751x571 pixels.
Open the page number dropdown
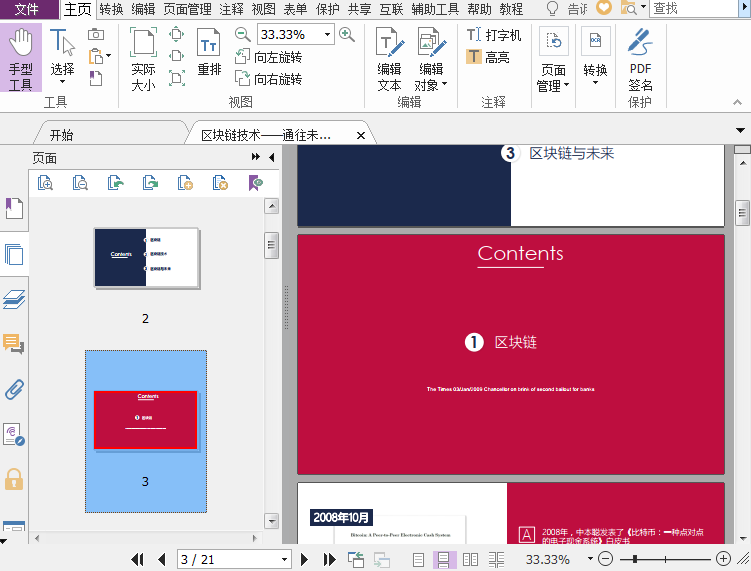pyautogui.click(x=284, y=559)
